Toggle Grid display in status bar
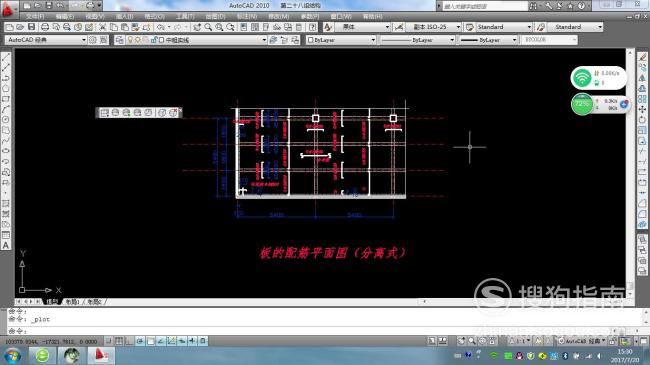The image size is (650, 365). pos(119,341)
